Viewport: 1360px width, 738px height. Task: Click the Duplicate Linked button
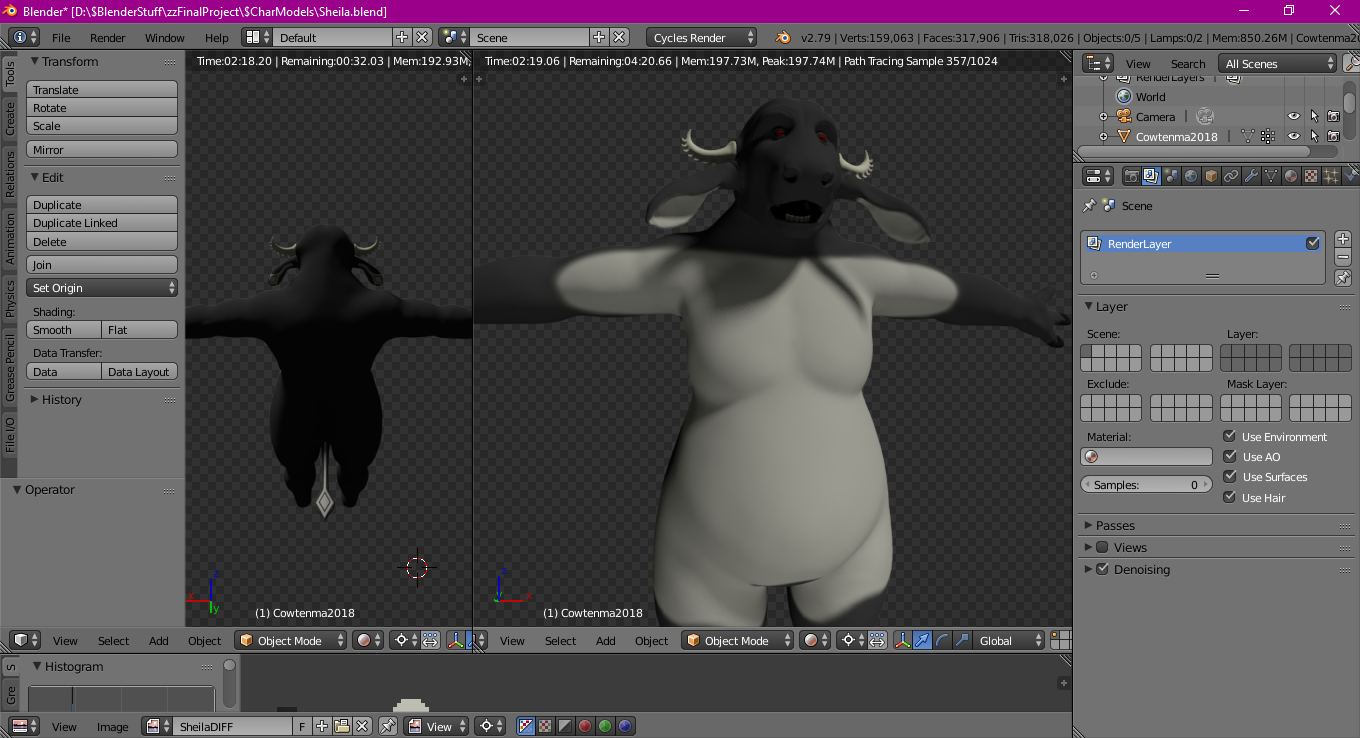[x=102, y=223]
